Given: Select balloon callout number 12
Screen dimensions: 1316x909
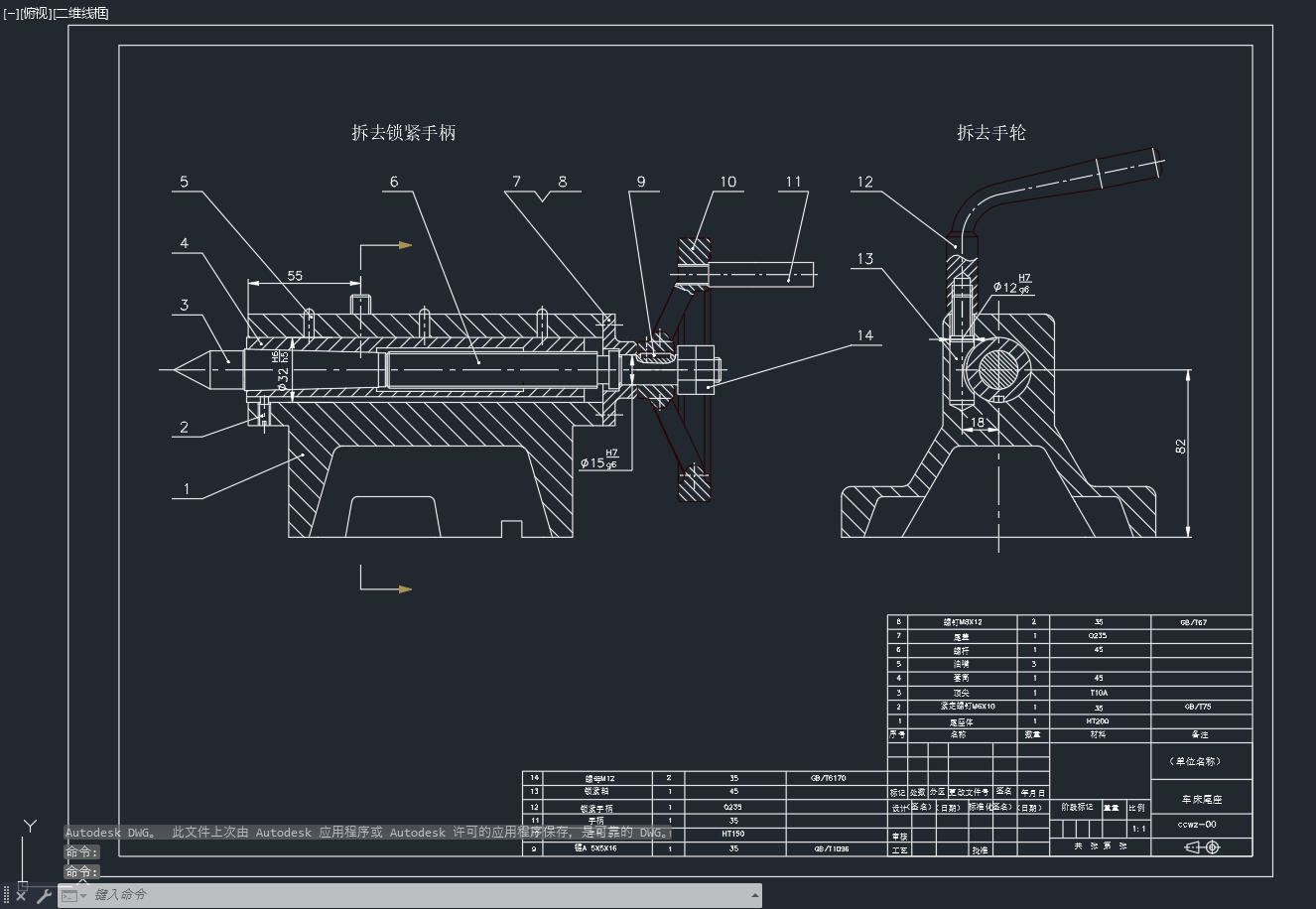Looking at the screenshot, I should coord(865,182).
